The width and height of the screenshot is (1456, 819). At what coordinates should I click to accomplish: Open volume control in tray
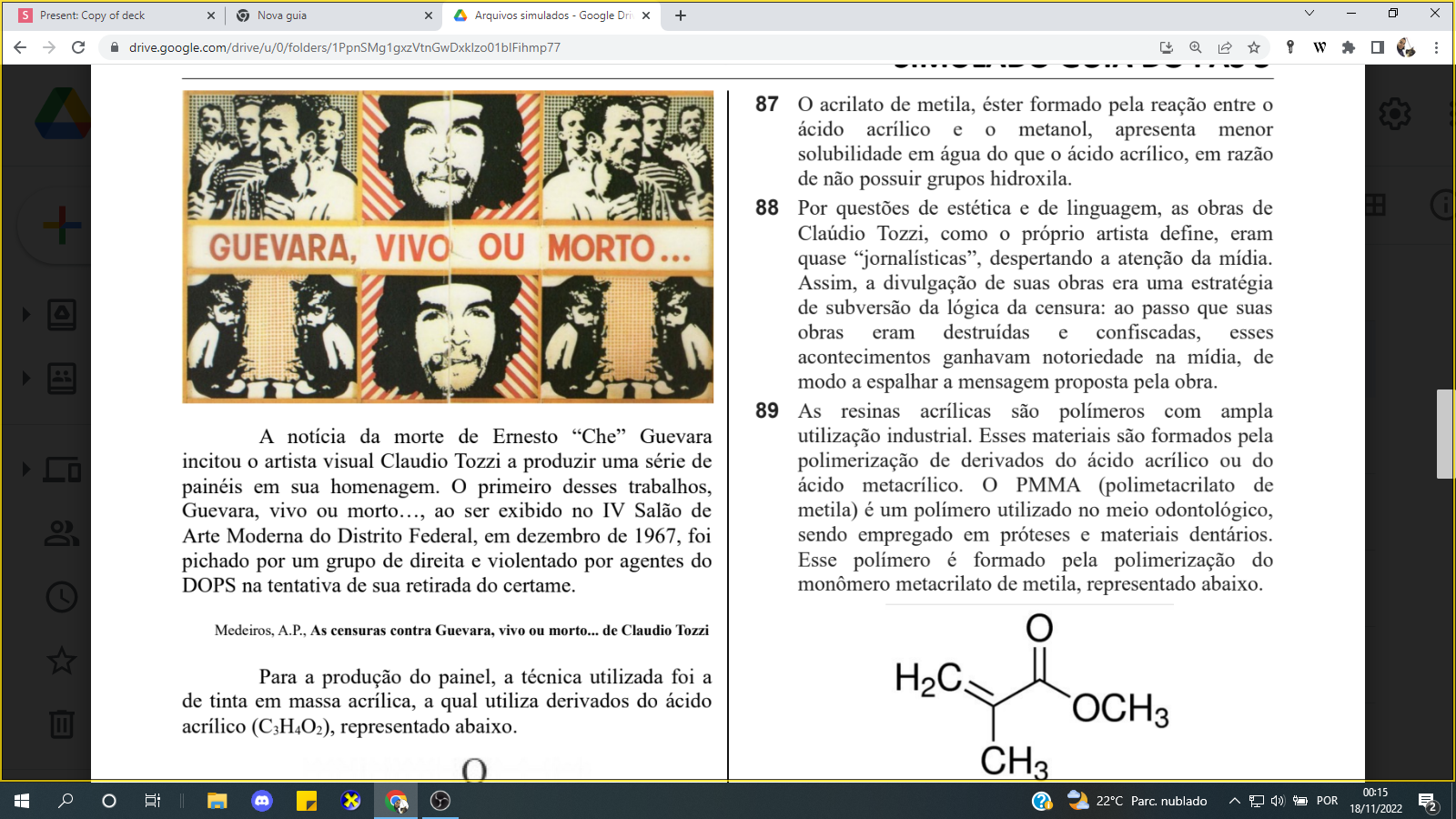[1278, 801]
